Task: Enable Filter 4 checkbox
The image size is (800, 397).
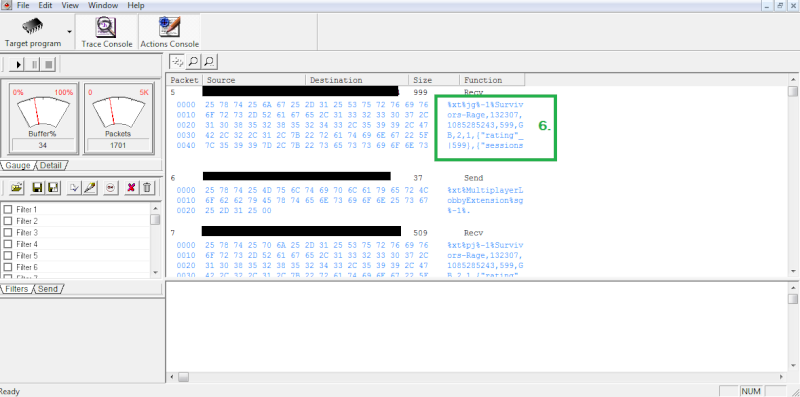Action: tap(8, 244)
